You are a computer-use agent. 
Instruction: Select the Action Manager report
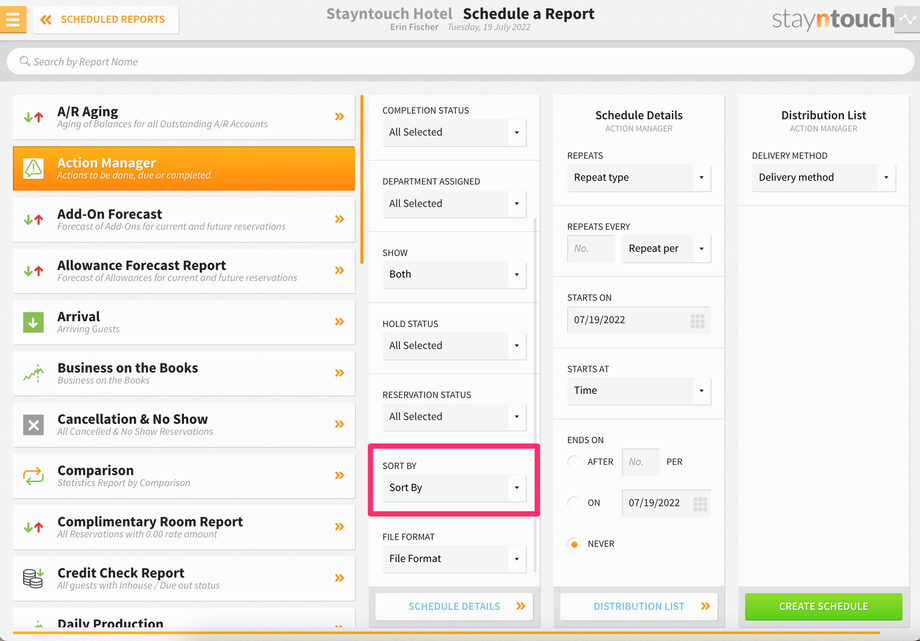pyautogui.click(x=184, y=168)
